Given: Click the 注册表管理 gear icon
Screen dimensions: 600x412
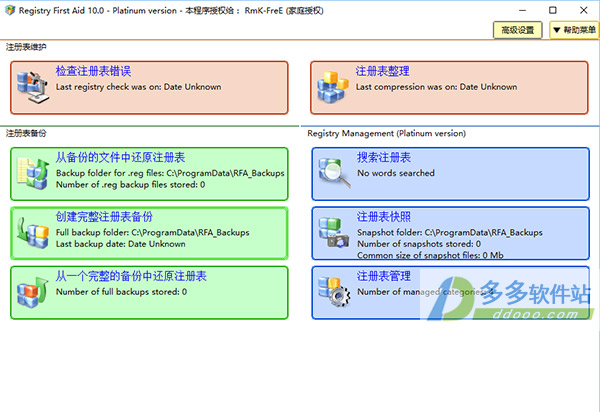Looking at the screenshot, I should pos(334,291).
